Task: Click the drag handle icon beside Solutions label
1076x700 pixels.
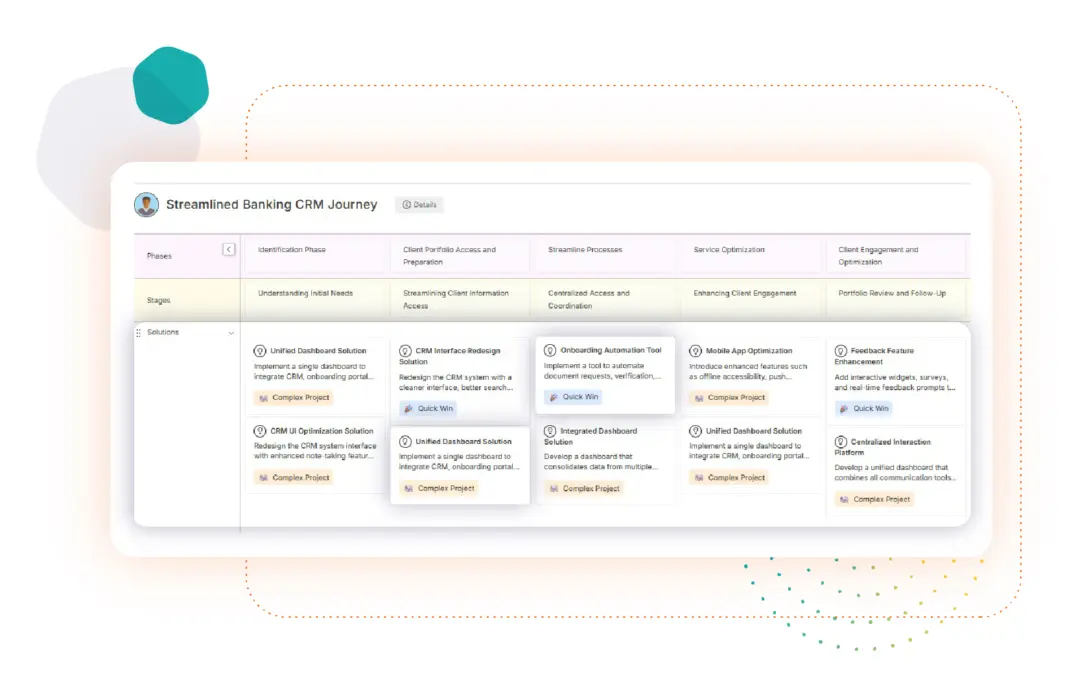Action: coord(139,332)
